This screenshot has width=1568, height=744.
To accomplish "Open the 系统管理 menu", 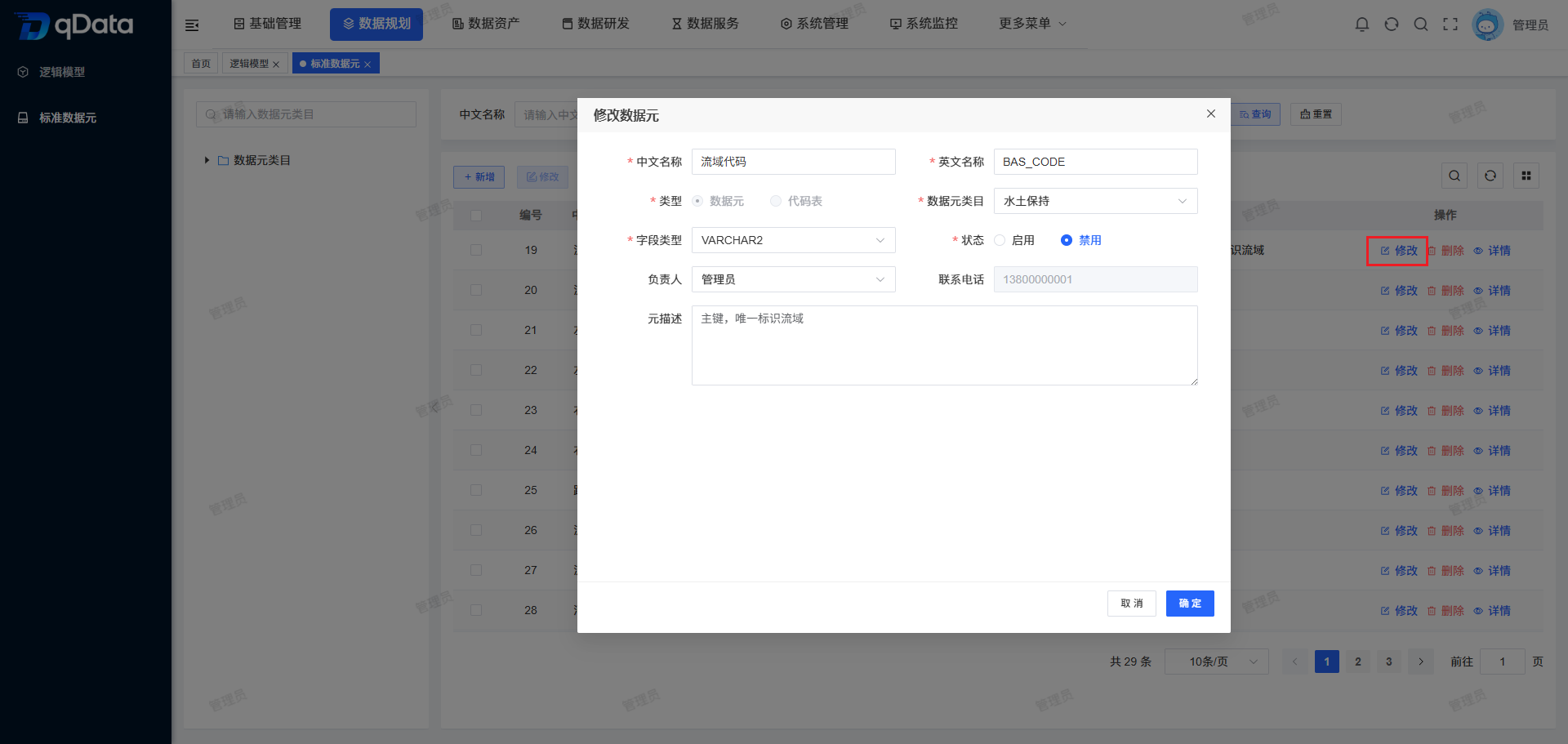I will tap(814, 24).
